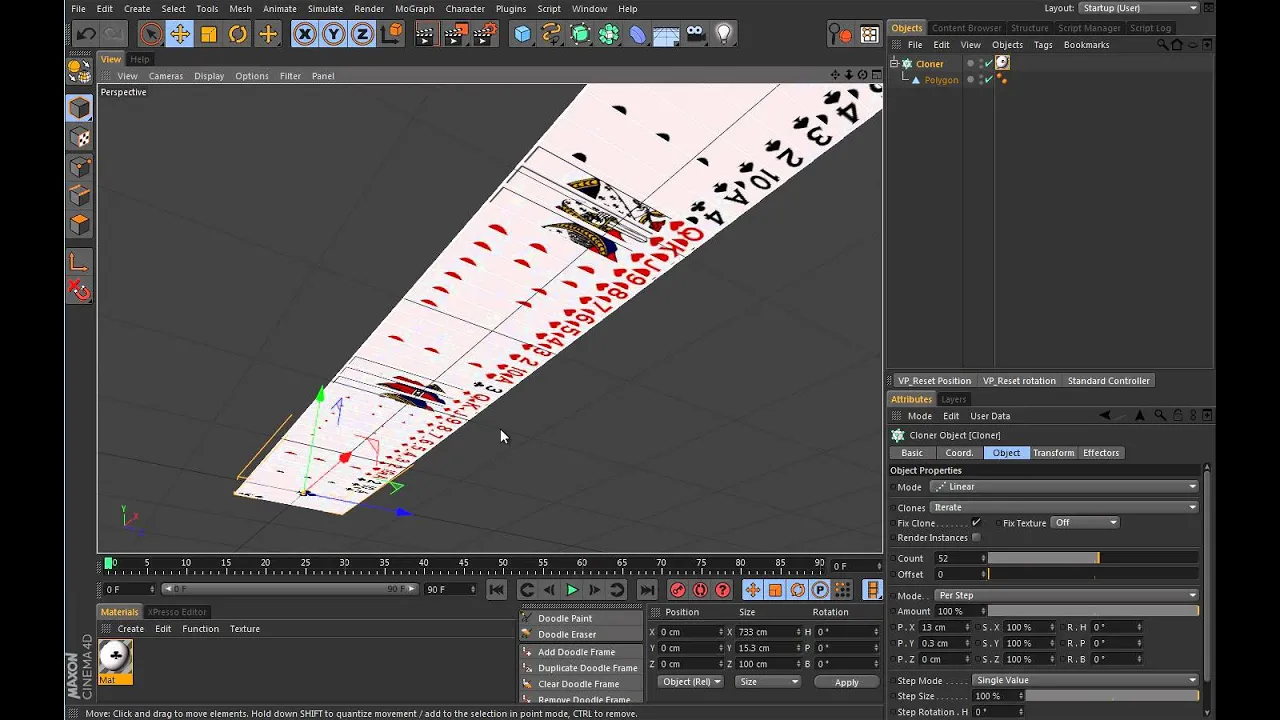Image resolution: width=1280 pixels, height=720 pixels.
Task: Click Add Doodle Frame
Action: click(581, 652)
